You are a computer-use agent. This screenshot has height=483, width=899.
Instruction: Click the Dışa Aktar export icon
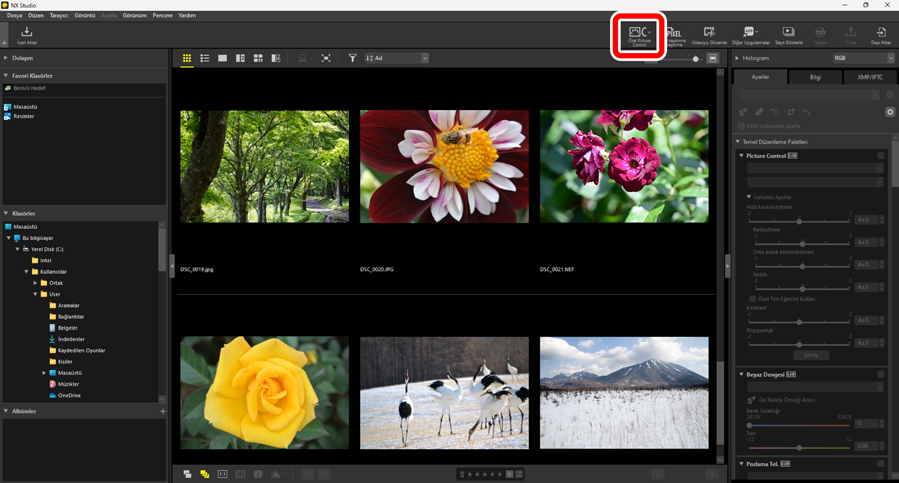(880, 36)
